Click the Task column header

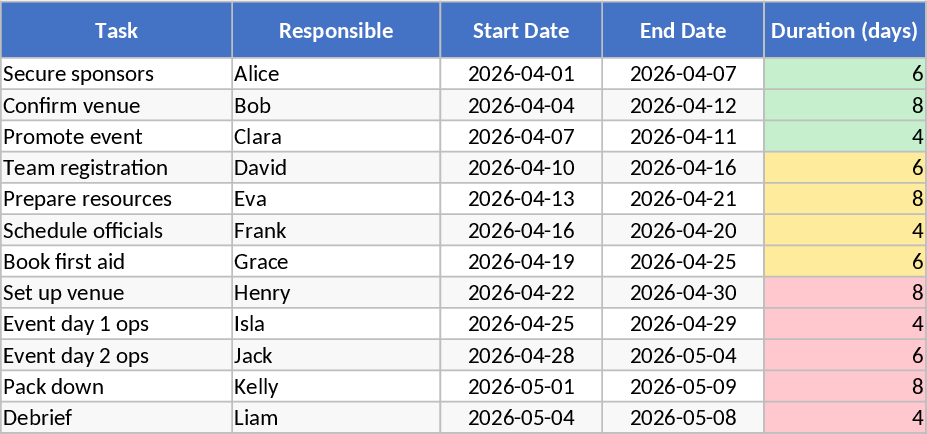[x=116, y=30]
